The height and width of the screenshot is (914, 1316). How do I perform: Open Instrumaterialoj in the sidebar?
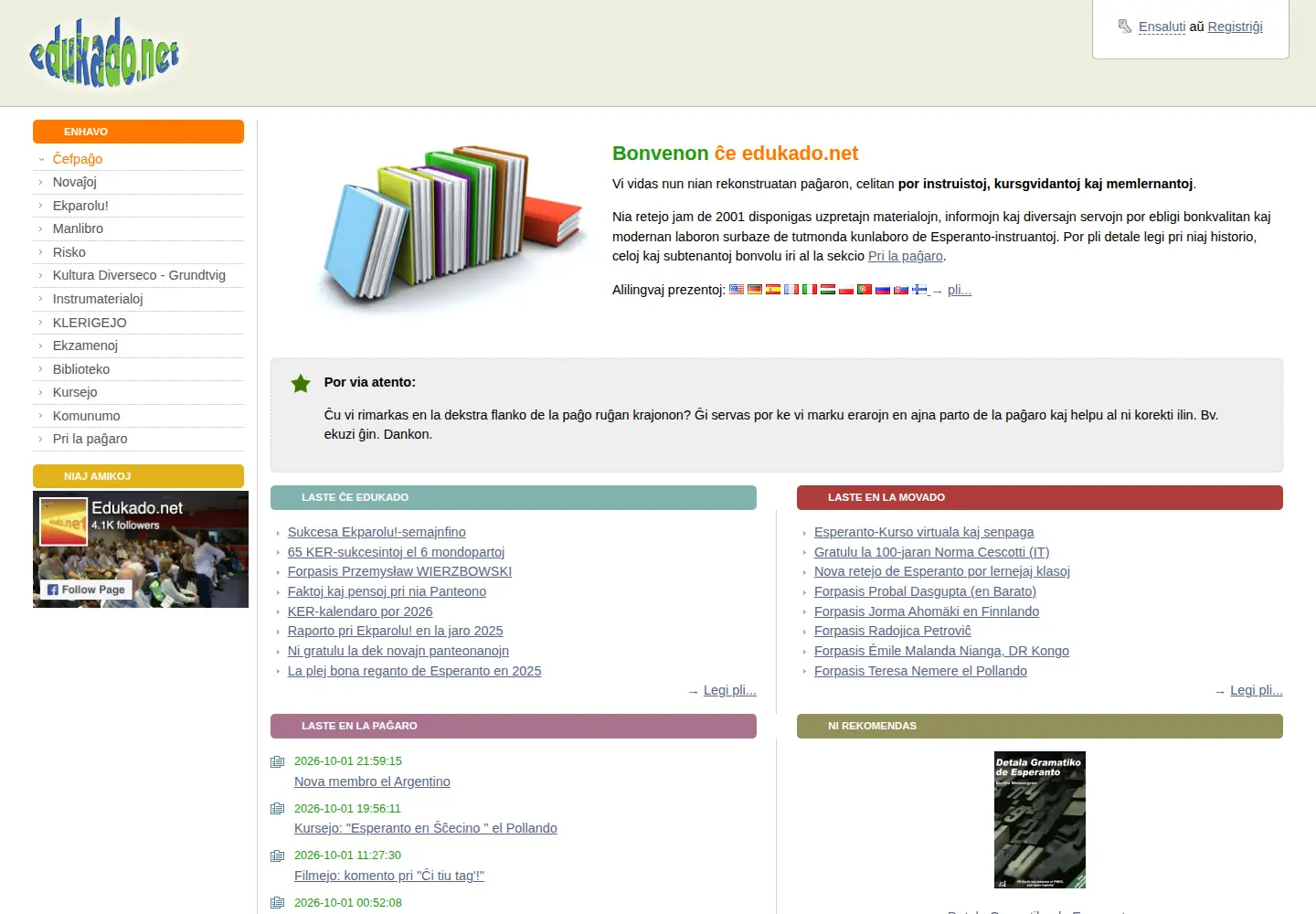point(98,299)
